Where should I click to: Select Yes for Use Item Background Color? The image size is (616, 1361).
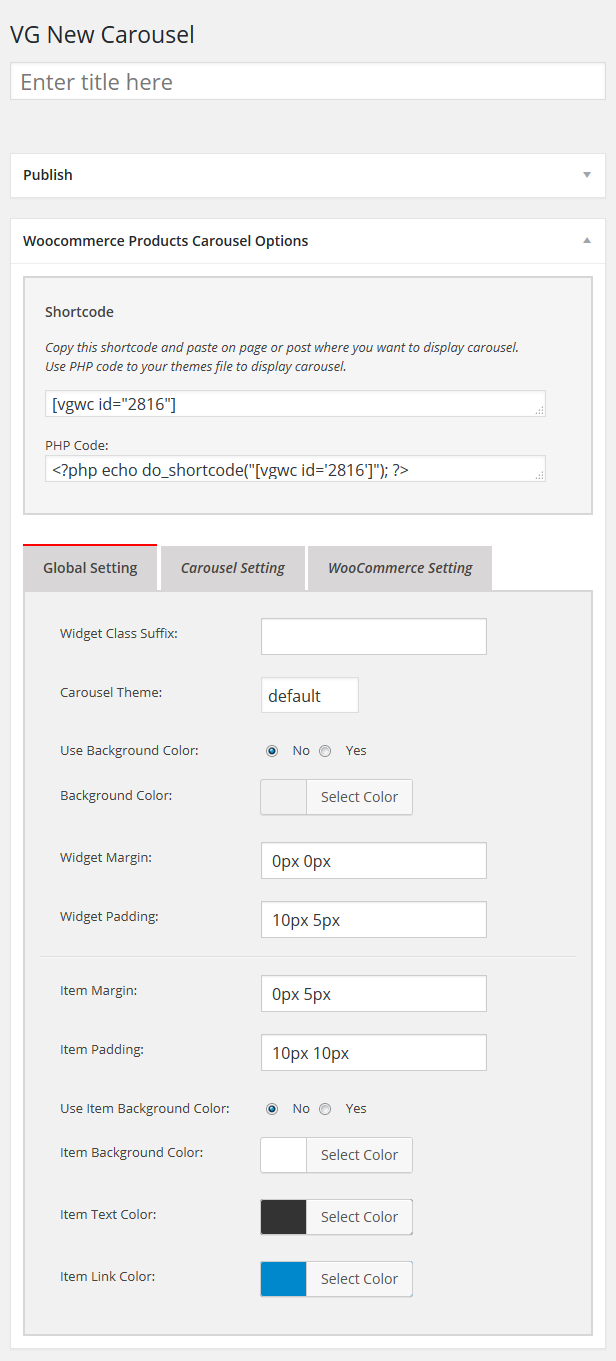point(325,1109)
